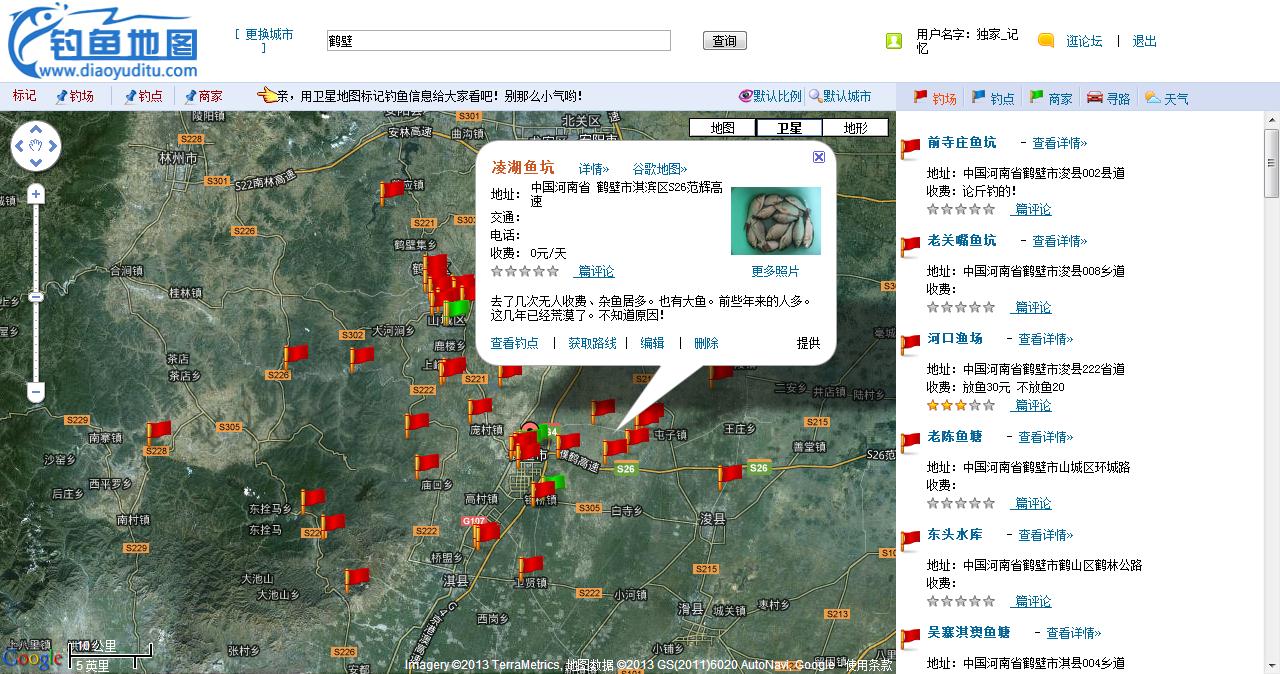Click the red flag beside 东头水库
Viewport: 1280px width, 674px height.
tap(910, 541)
